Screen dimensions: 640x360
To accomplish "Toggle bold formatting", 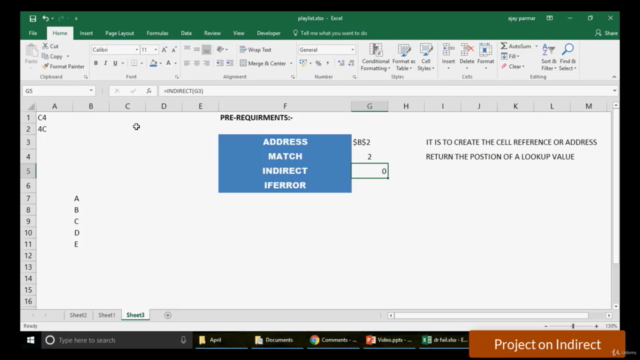I will [x=96, y=63].
